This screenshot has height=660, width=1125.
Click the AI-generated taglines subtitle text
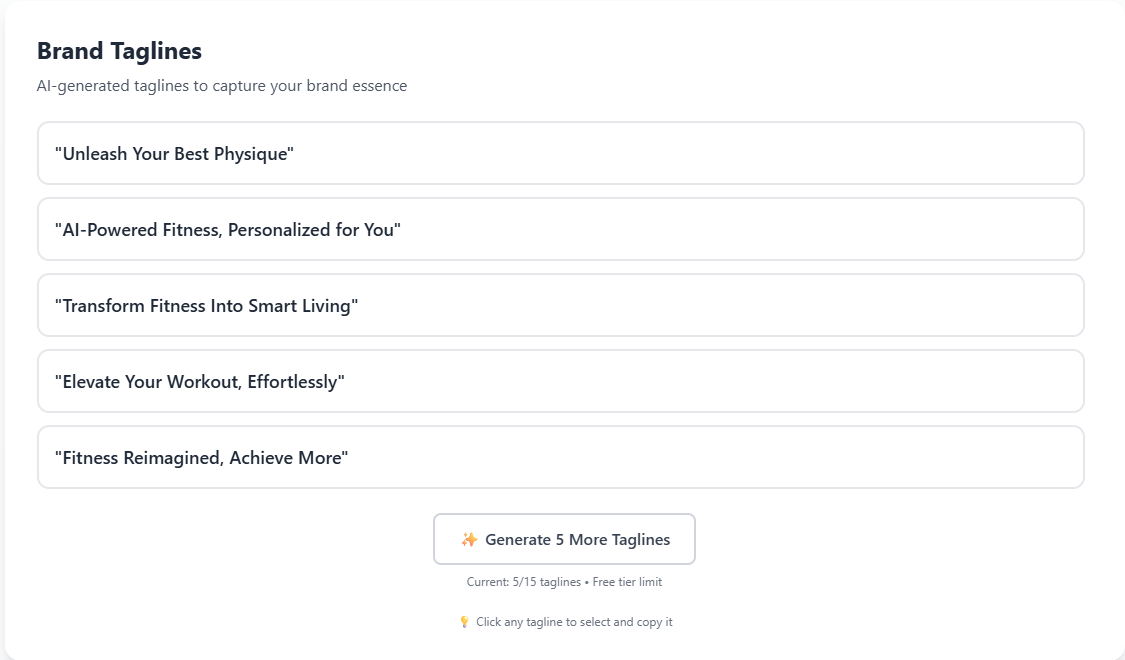pyautogui.click(x=222, y=86)
